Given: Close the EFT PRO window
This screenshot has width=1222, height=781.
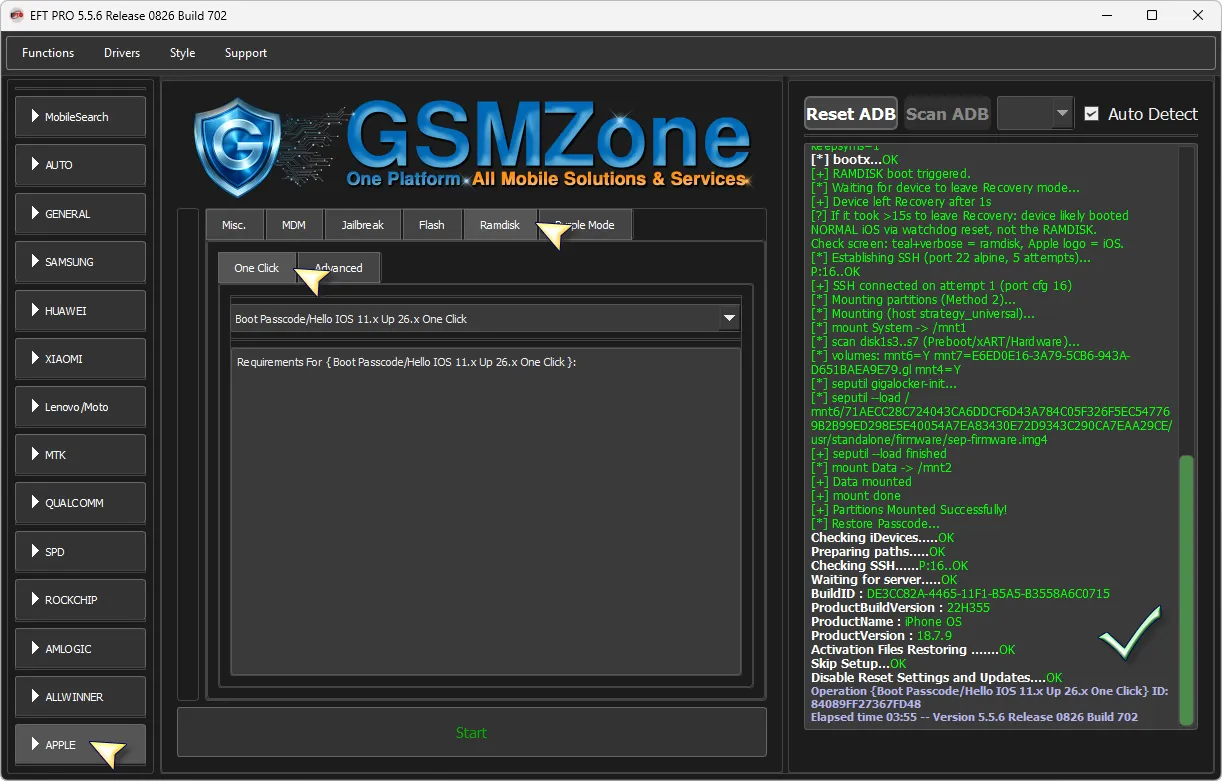Looking at the screenshot, I should (x=1198, y=15).
